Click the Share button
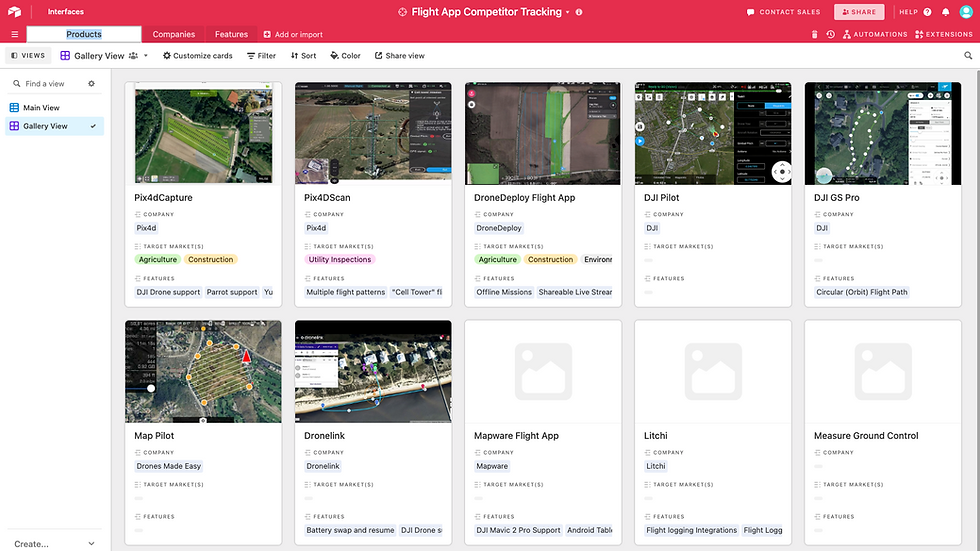 tap(859, 12)
